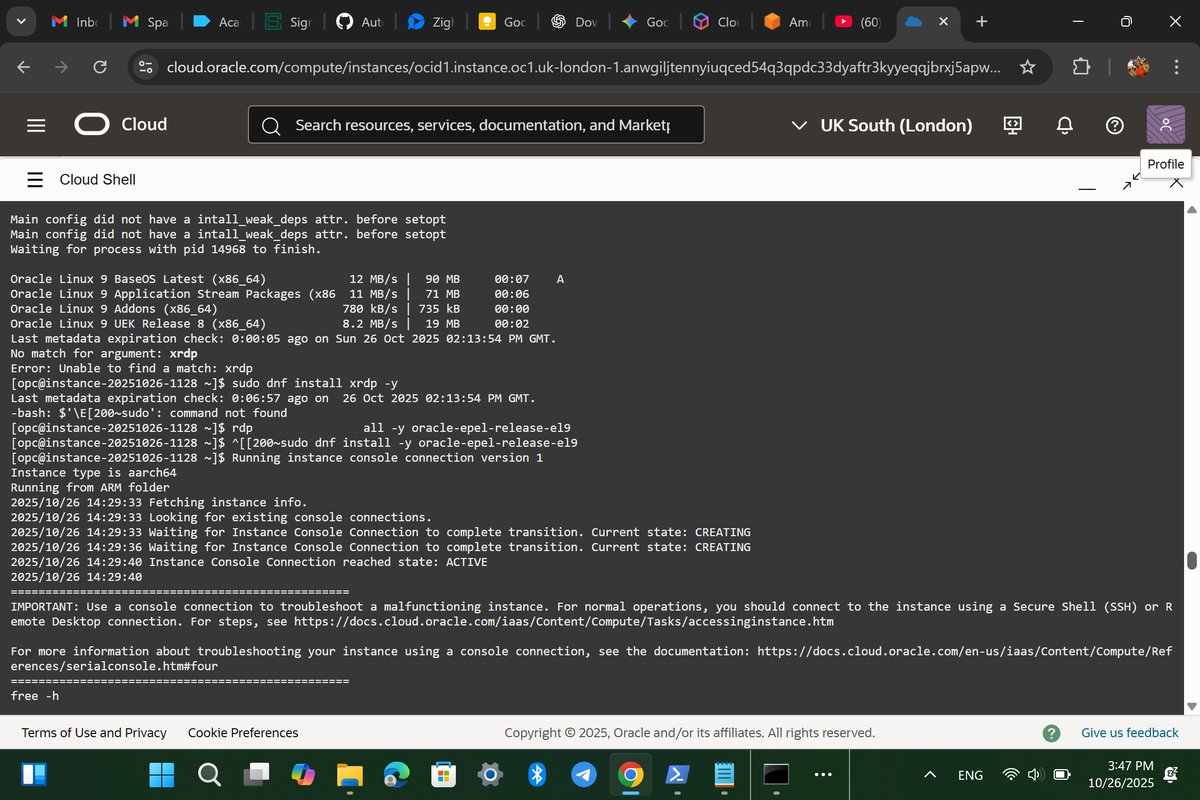
Task: Switch to the Amazon tab
Action: pos(788,21)
